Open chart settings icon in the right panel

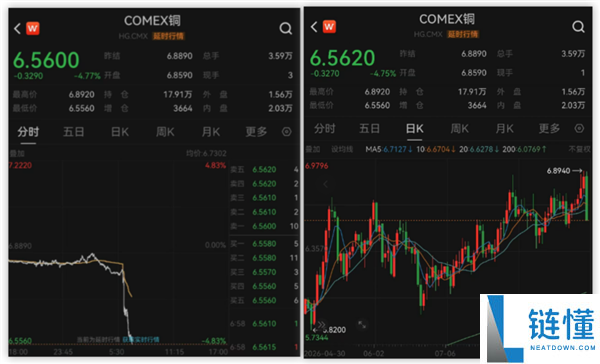579,129
